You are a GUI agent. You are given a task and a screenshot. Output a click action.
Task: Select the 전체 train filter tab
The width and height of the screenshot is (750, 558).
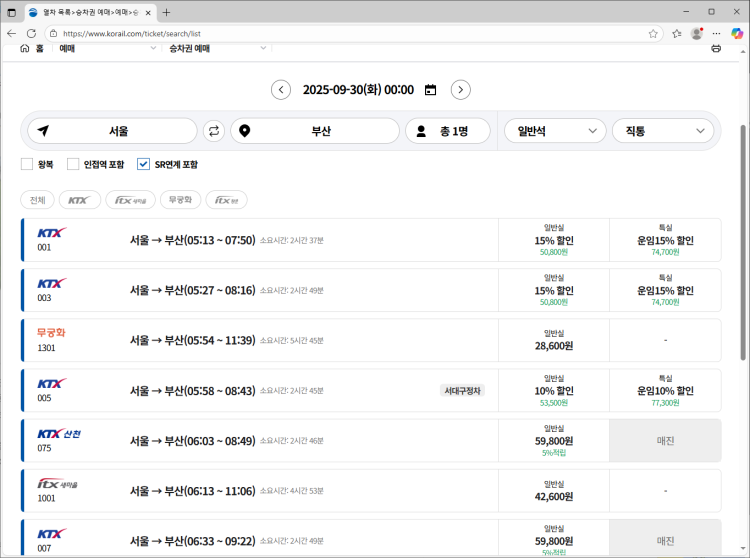37,200
